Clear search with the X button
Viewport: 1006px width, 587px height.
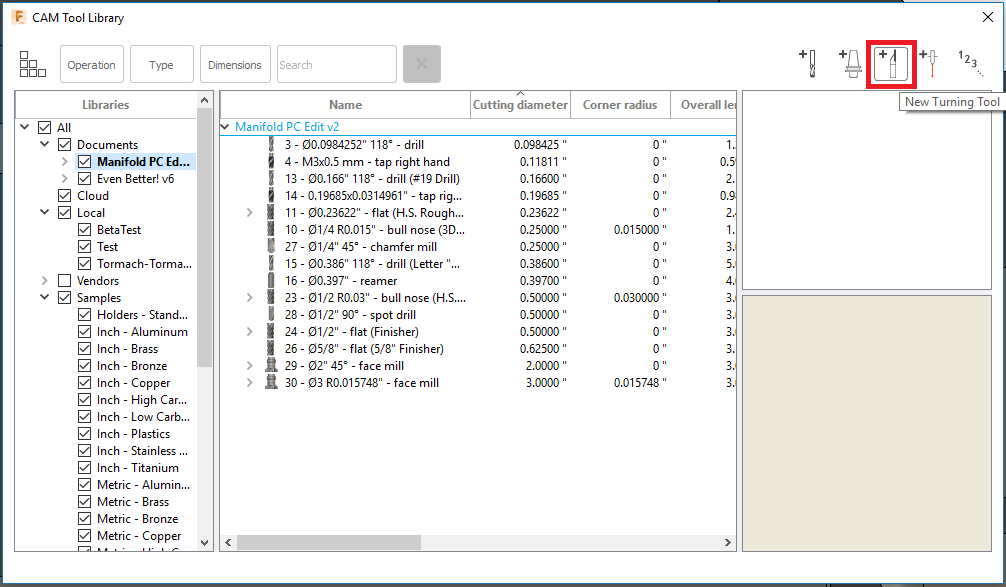pyautogui.click(x=422, y=64)
